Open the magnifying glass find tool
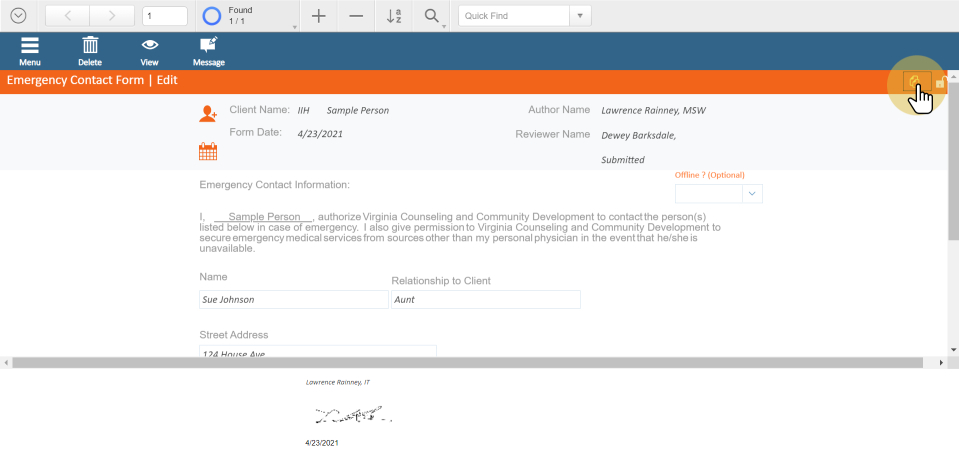 coord(431,16)
